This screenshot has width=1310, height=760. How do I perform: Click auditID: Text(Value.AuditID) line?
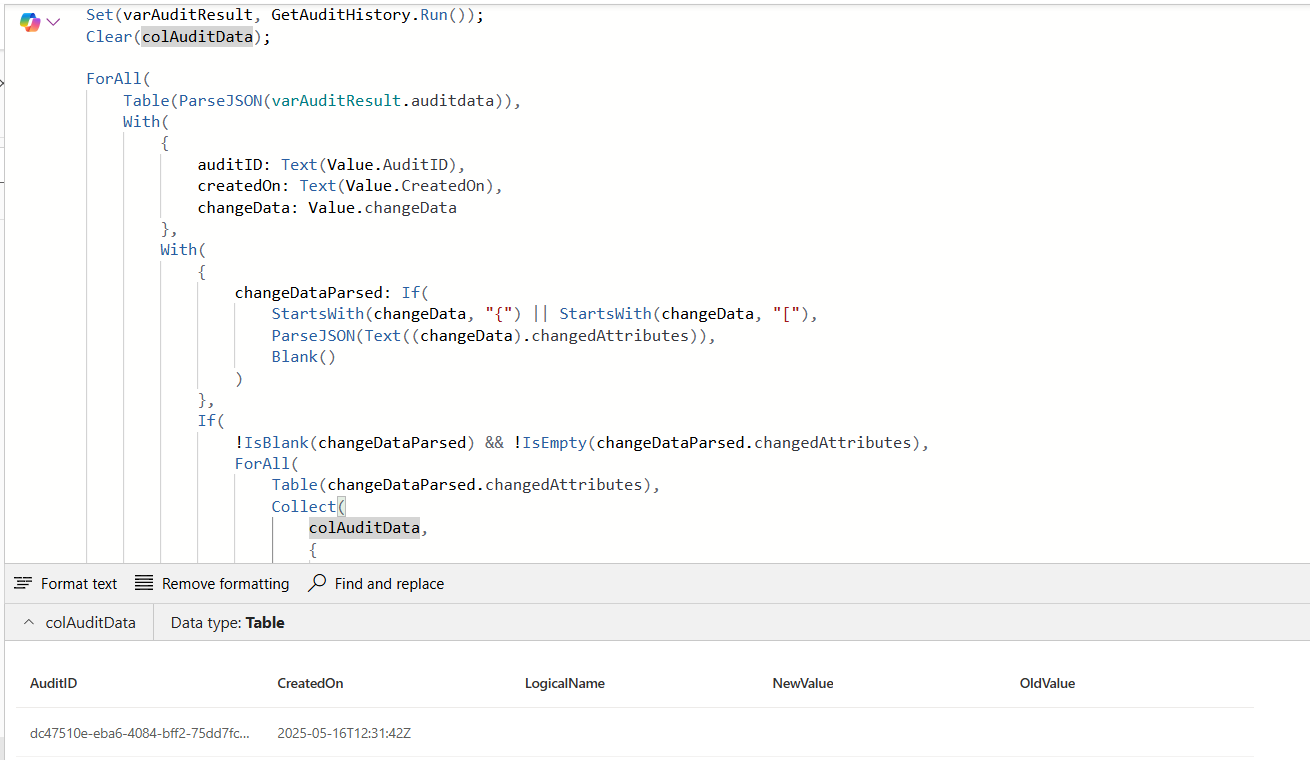coord(332,165)
